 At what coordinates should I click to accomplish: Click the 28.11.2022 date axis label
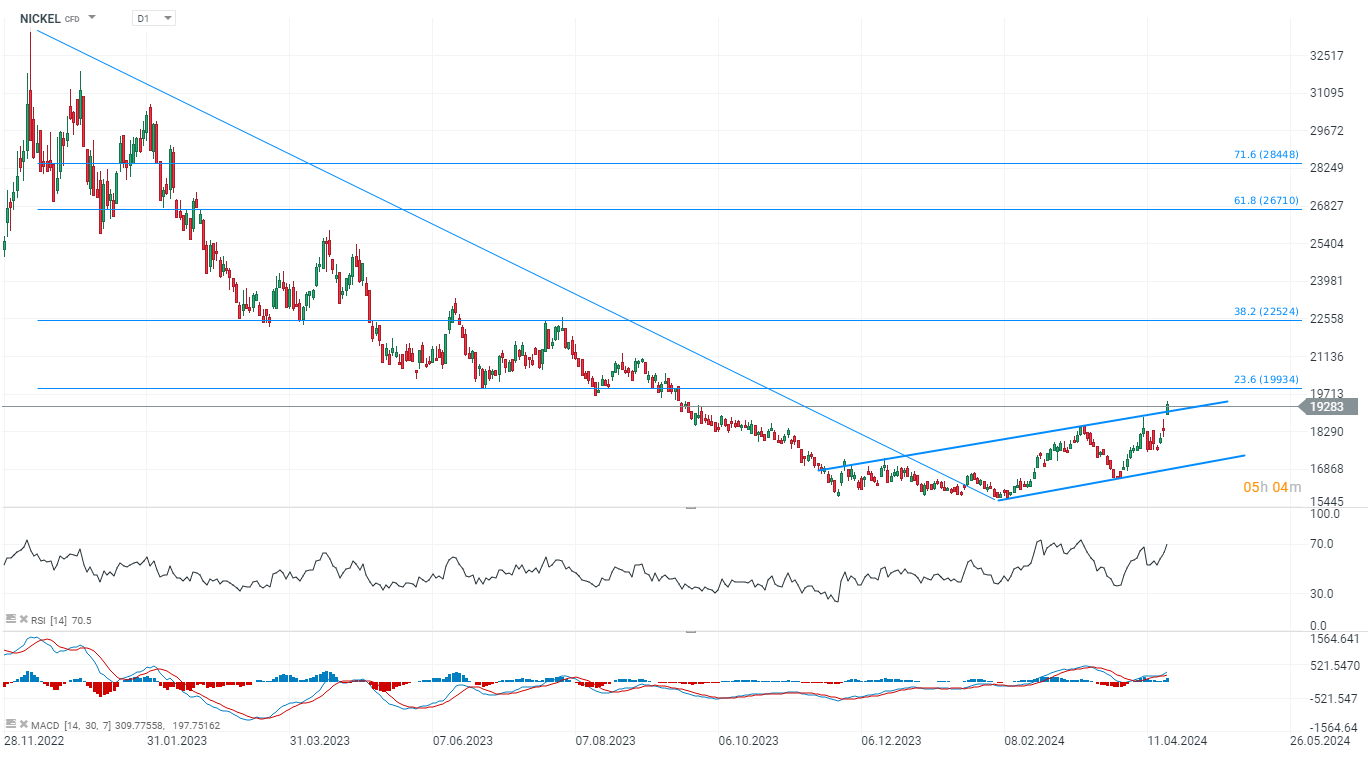33,741
